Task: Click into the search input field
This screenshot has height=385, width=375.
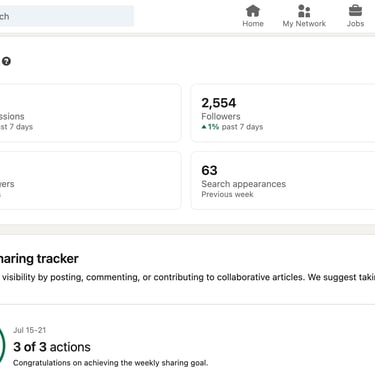Action: click(x=67, y=16)
